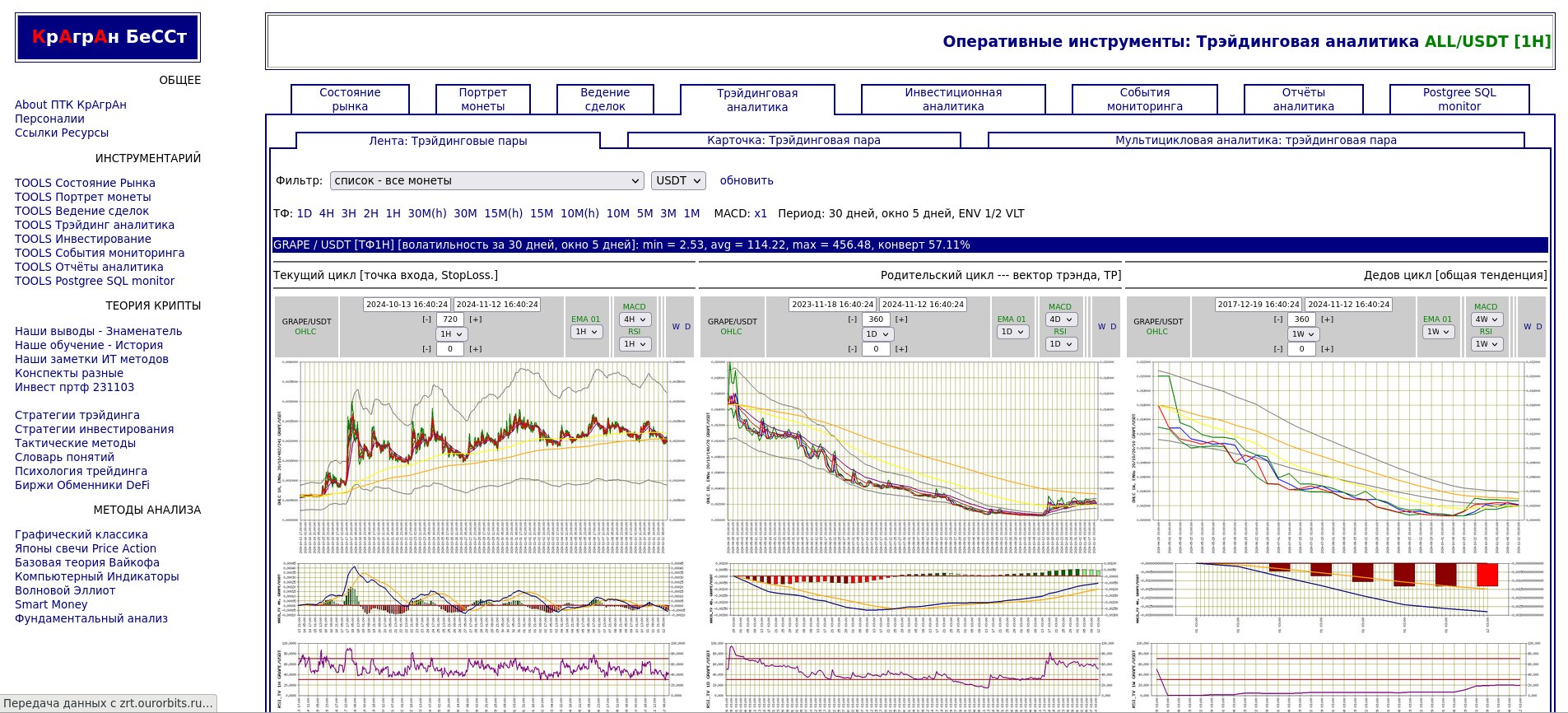This screenshot has height=713, width=1568.
Task: Expand RSI 1W dropdown in Дедов цикл
Action: (1486, 344)
